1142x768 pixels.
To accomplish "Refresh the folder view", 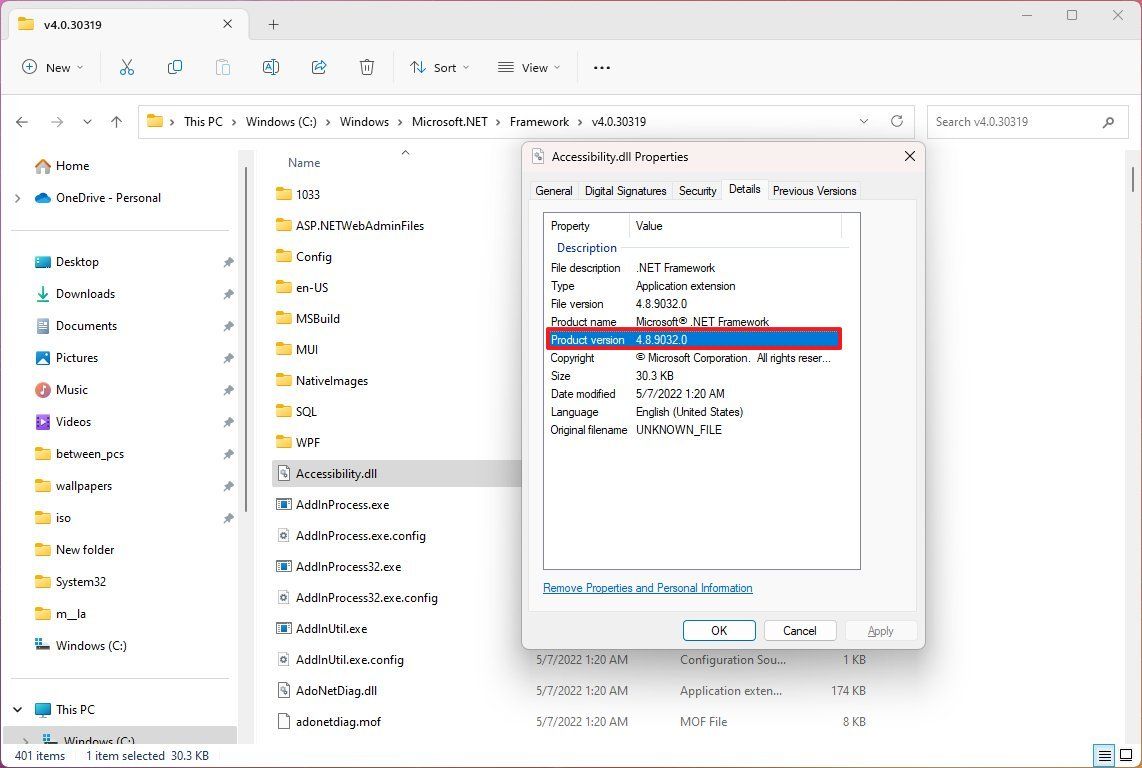I will pos(897,121).
